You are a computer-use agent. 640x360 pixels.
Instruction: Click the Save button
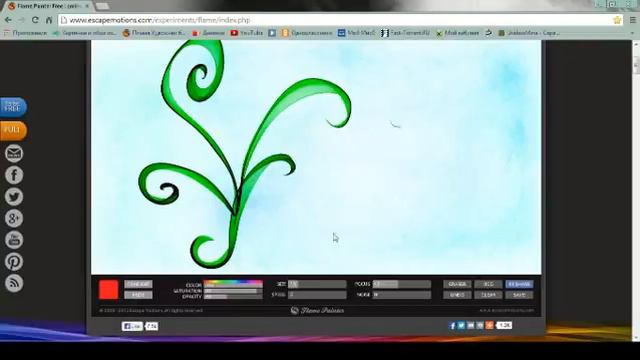tap(519, 295)
